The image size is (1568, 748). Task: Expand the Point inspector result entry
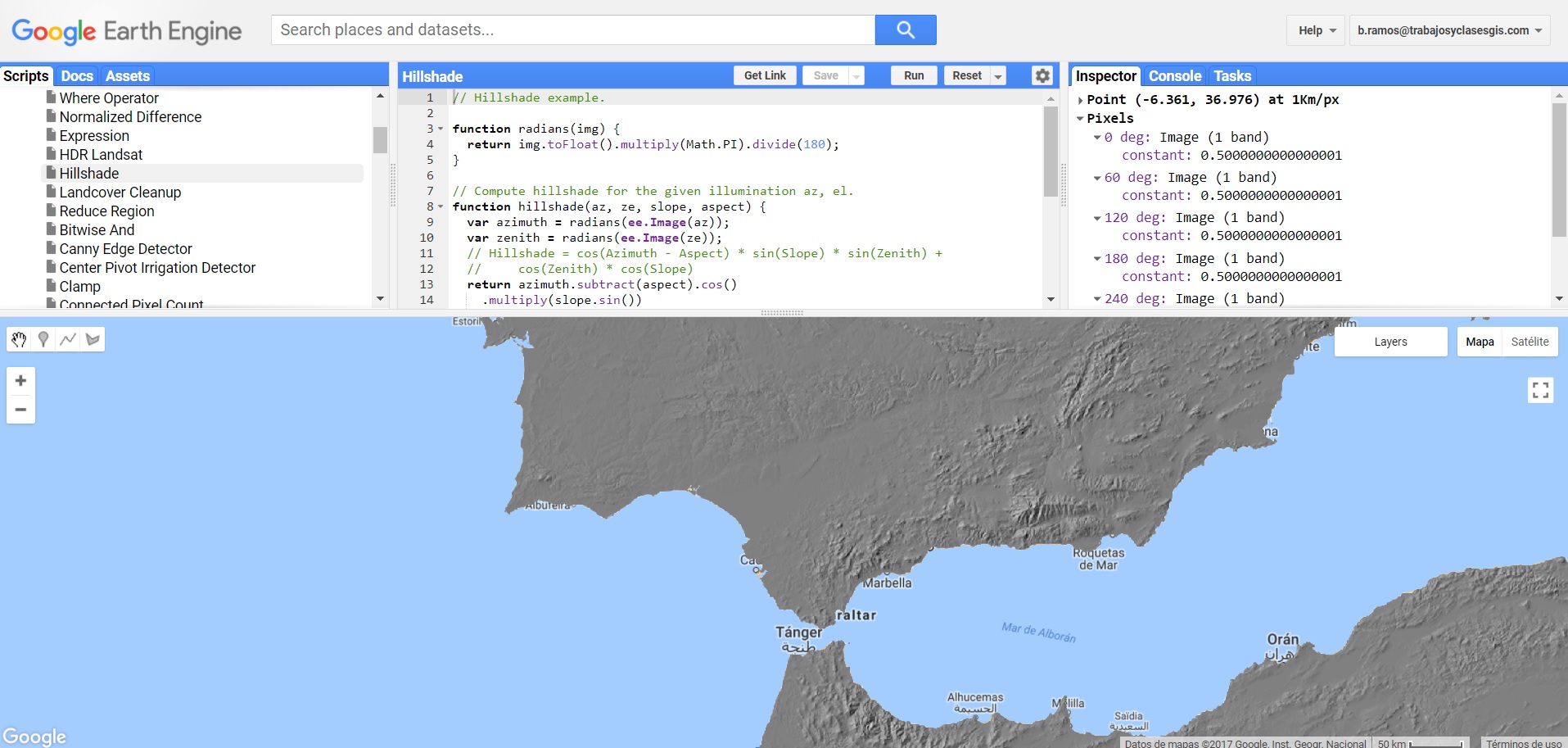1082,99
